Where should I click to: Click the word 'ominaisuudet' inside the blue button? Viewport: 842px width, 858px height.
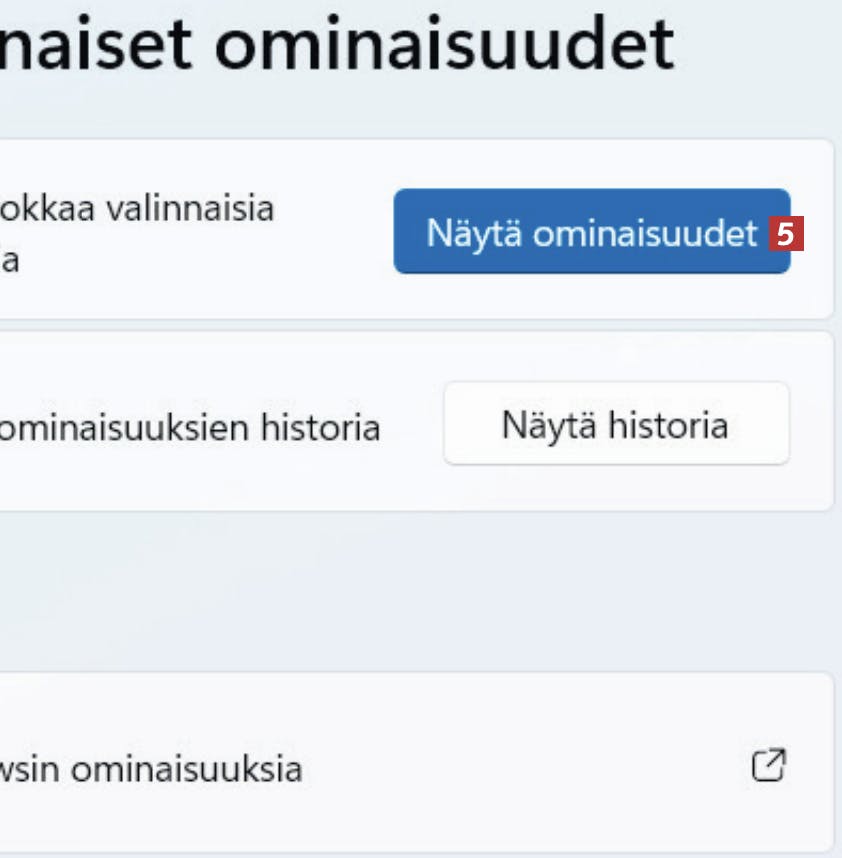pos(645,234)
